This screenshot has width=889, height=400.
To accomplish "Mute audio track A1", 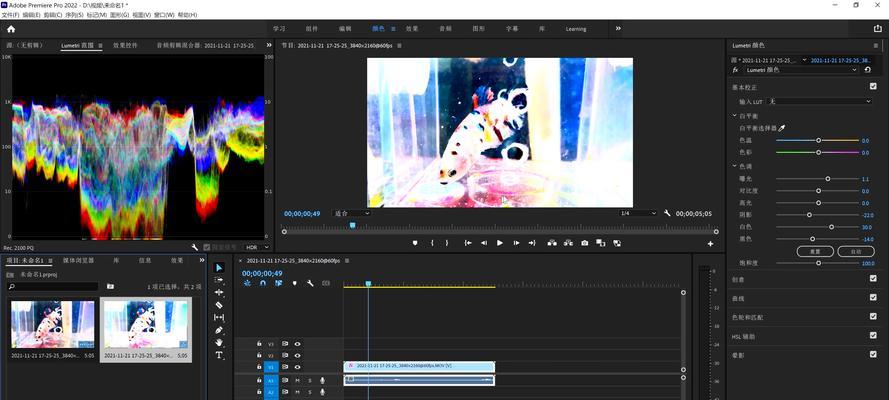I will click(x=297, y=380).
